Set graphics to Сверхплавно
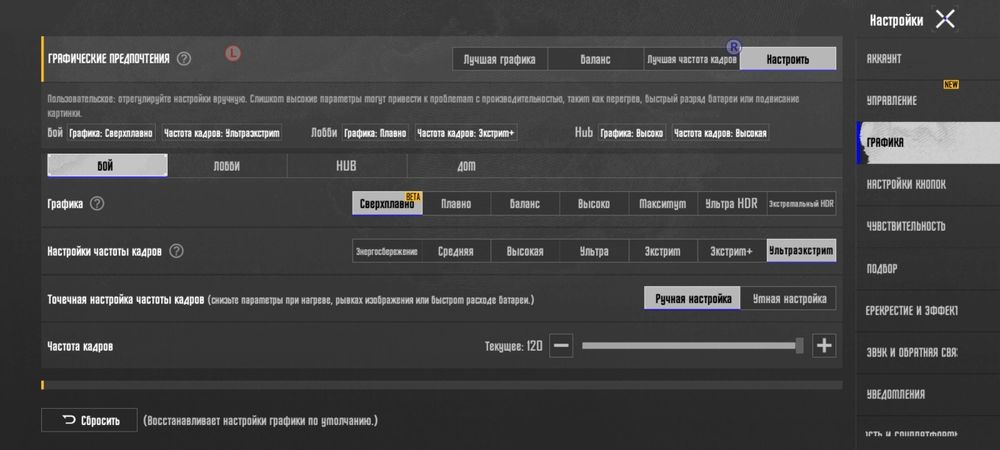1000x450 pixels. pyautogui.click(x=386, y=204)
